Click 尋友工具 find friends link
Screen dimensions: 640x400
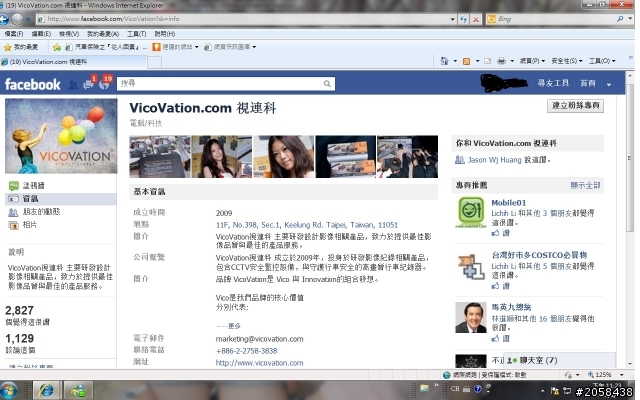(x=553, y=84)
